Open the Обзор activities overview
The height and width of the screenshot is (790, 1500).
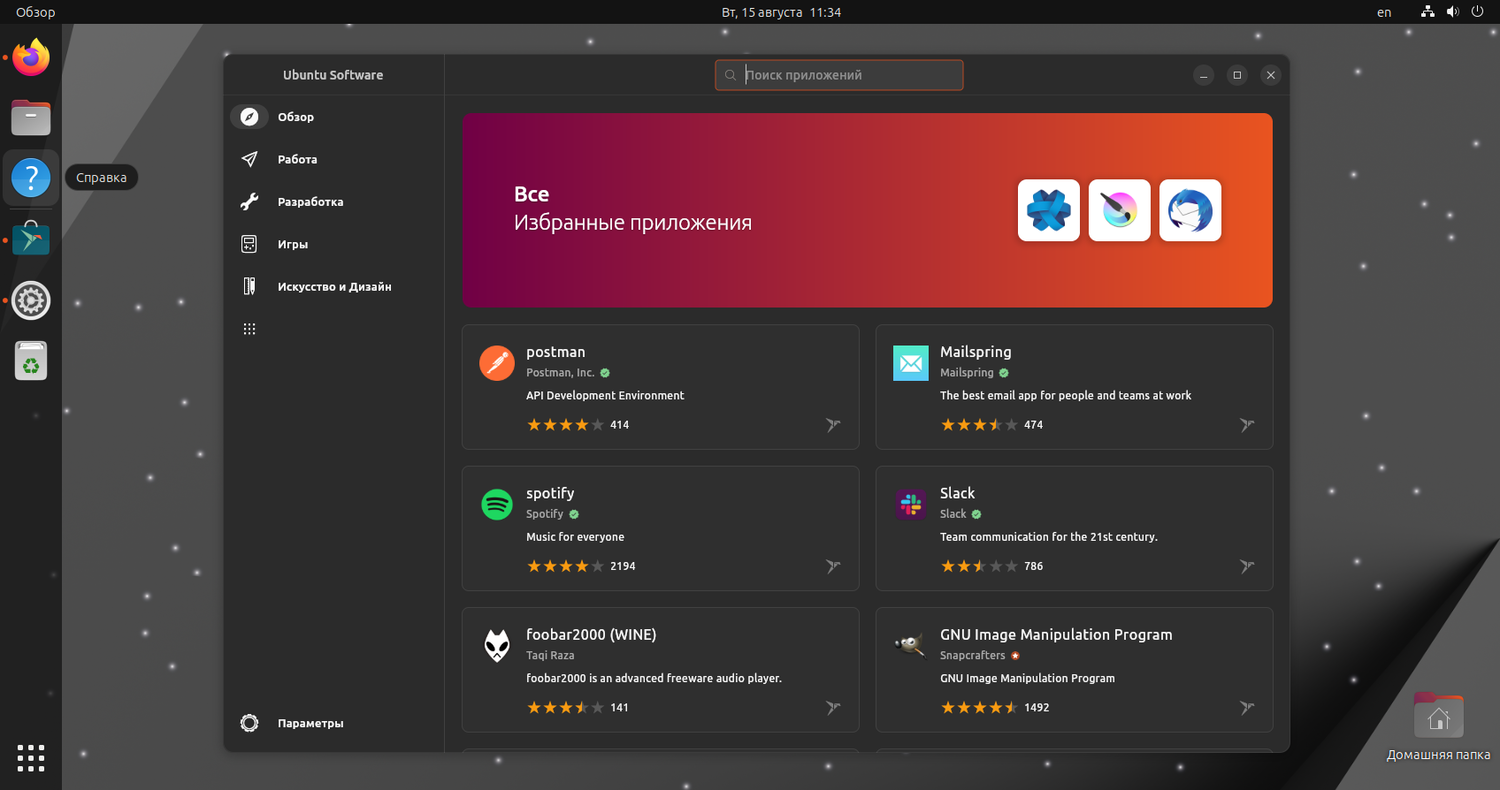point(36,12)
